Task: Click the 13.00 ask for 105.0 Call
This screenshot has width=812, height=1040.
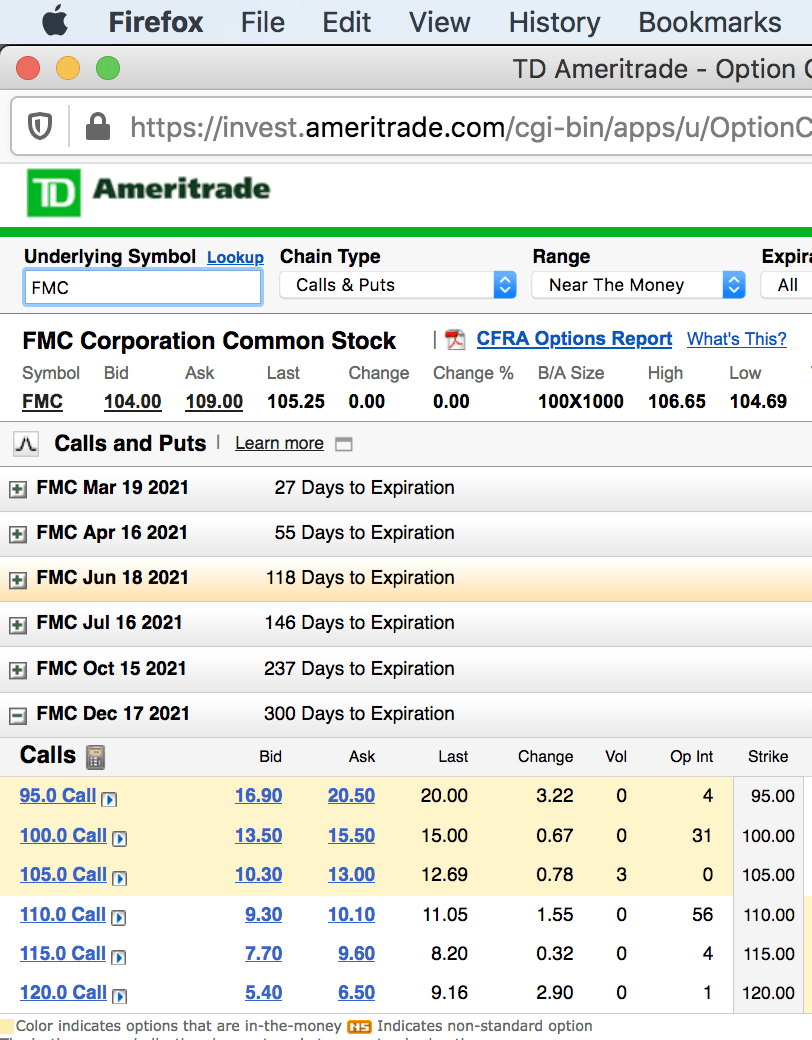Action: click(x=352, y=874)
